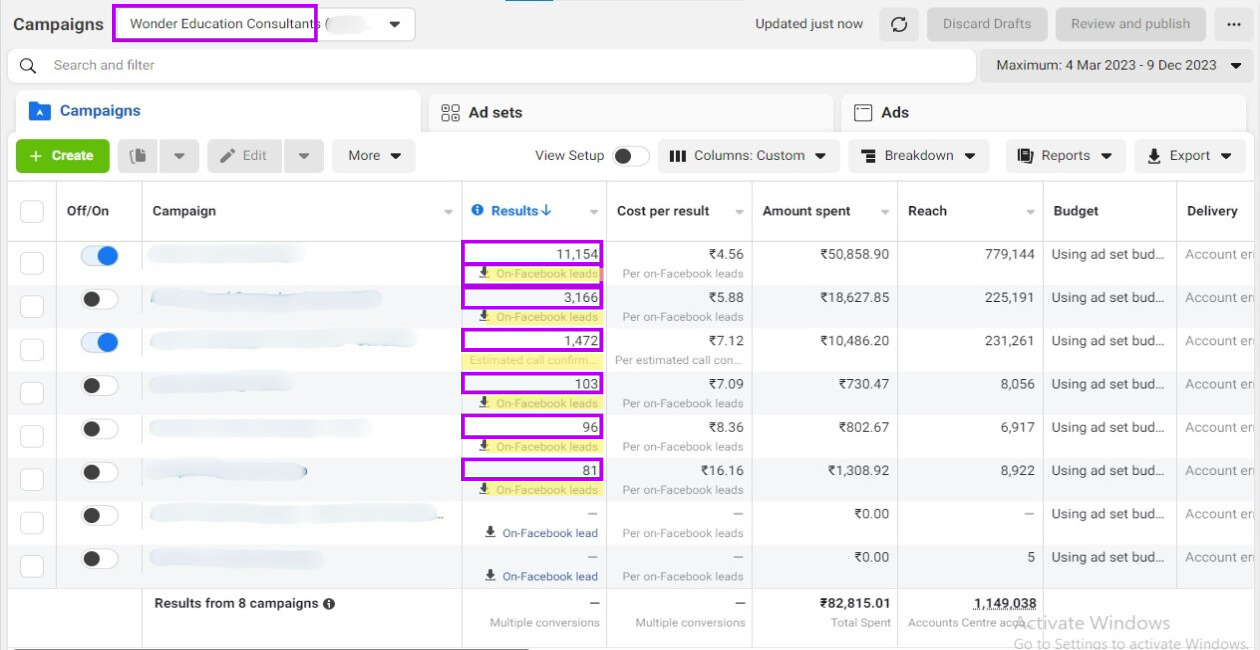The image size is (1260, 650).
Task: Open the Export menu button
Action: coord(1189,156)
